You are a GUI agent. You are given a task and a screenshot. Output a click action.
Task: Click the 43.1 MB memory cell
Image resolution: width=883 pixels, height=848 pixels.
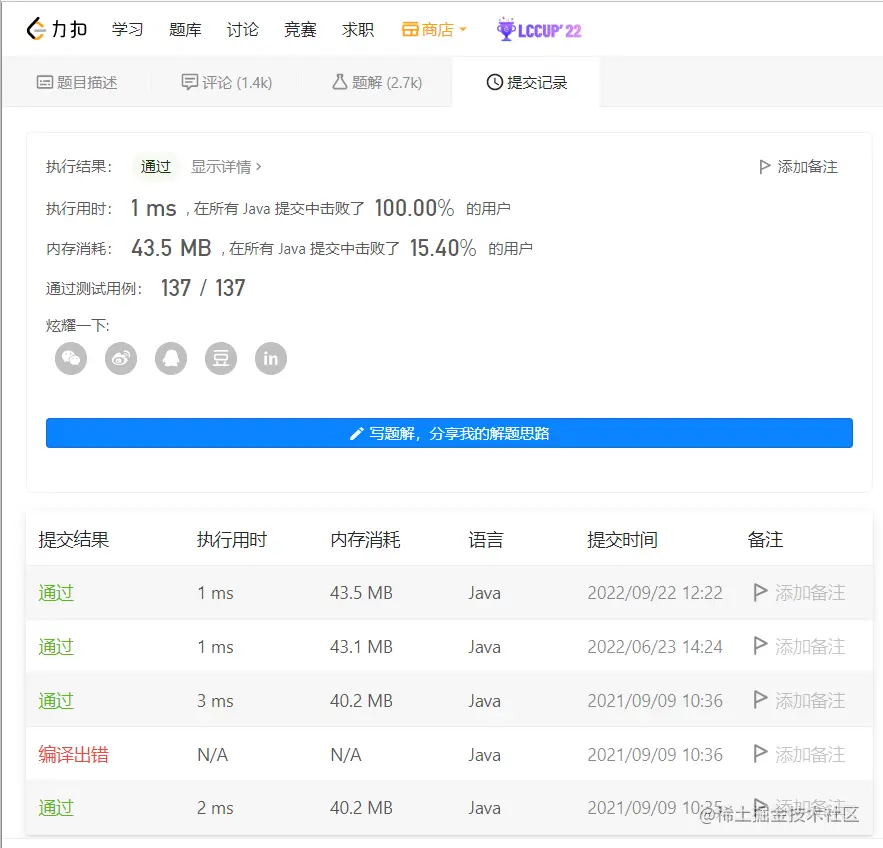pyautogui.click(x=361, y=646)
